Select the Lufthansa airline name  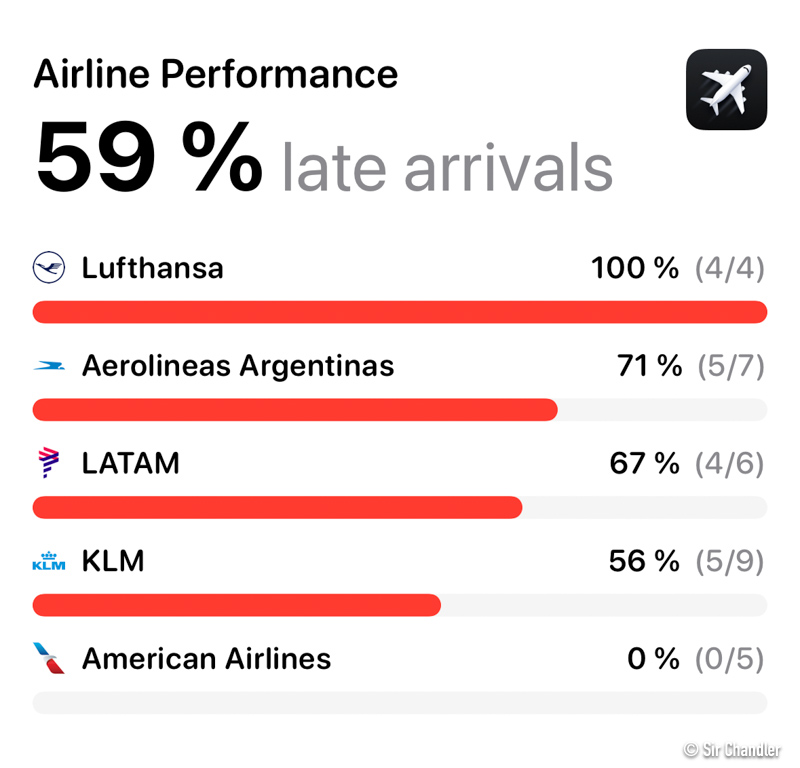152,268
